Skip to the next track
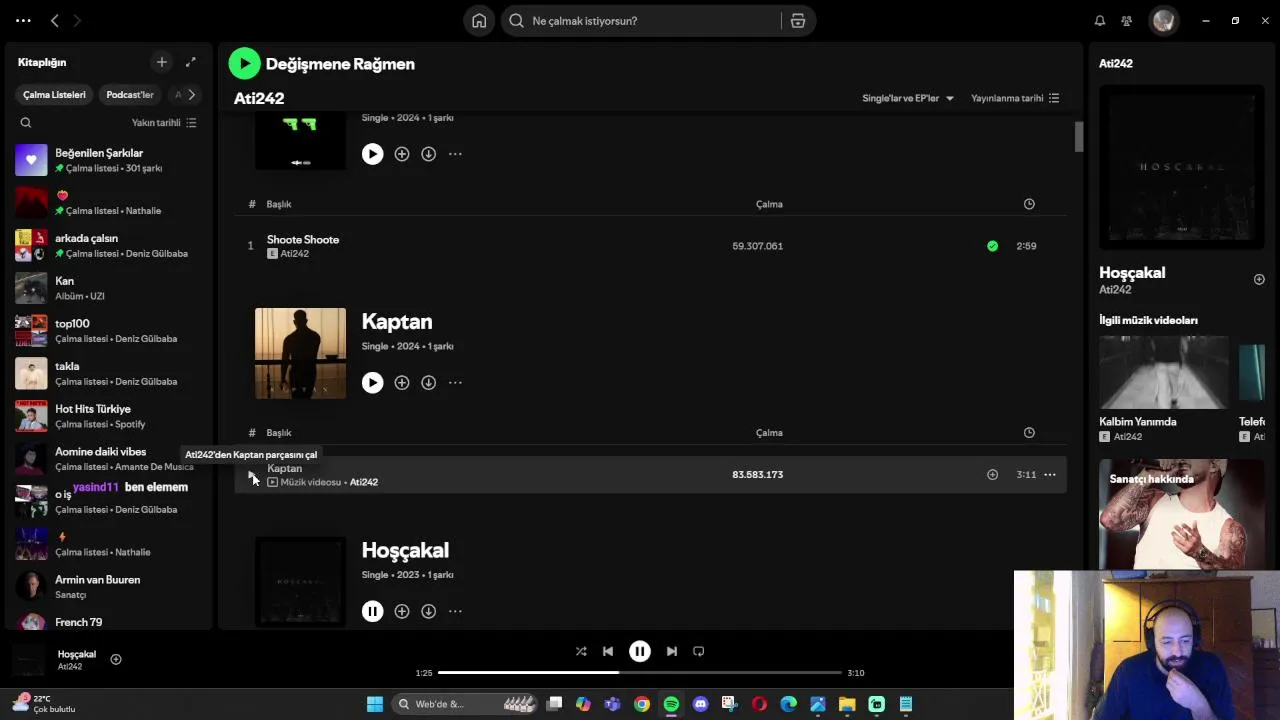 pyautogui.click(x=672, y=651)
